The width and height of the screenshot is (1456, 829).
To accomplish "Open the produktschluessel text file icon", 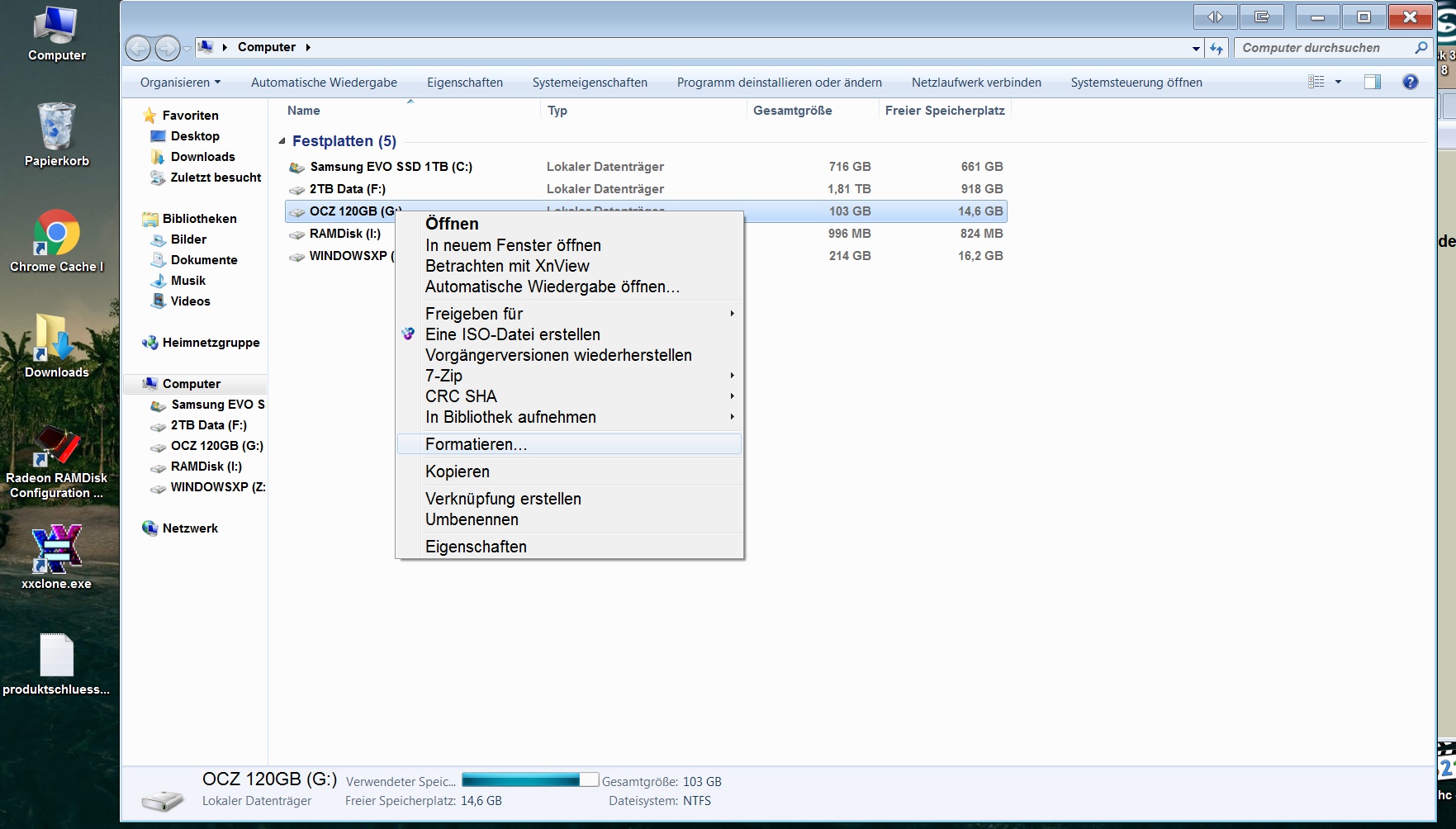I will pos(56,664).
